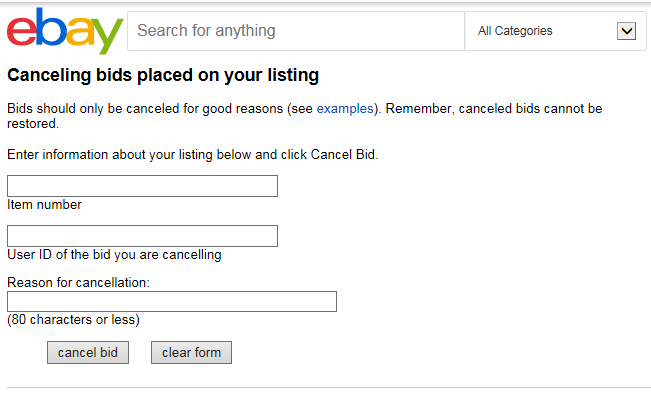Click the Enter information about your listing text
Viewport: 651px width, 399px height.
point(193,154)
